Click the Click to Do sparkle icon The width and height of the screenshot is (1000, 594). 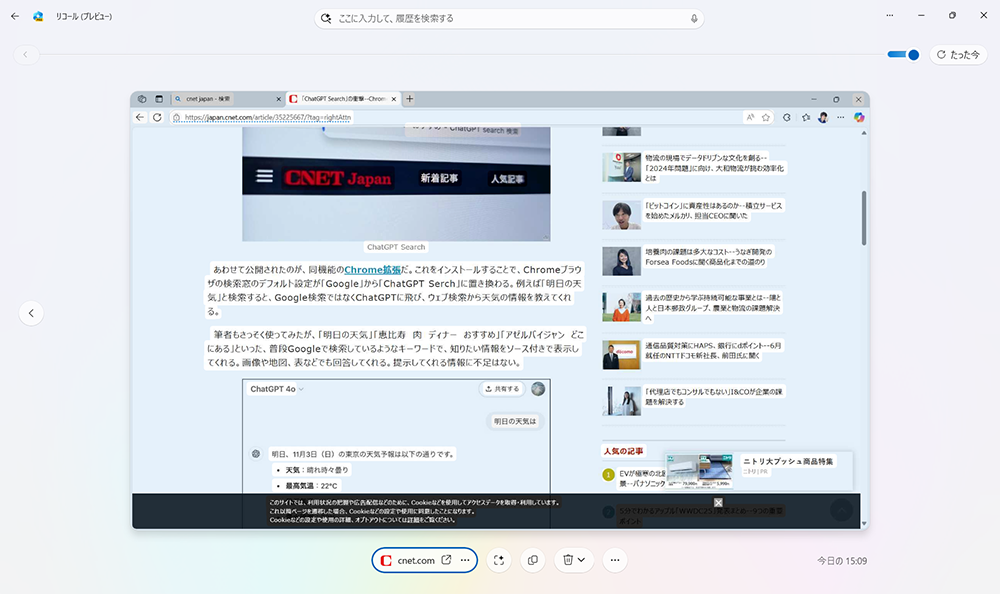[x=499, y=560]
